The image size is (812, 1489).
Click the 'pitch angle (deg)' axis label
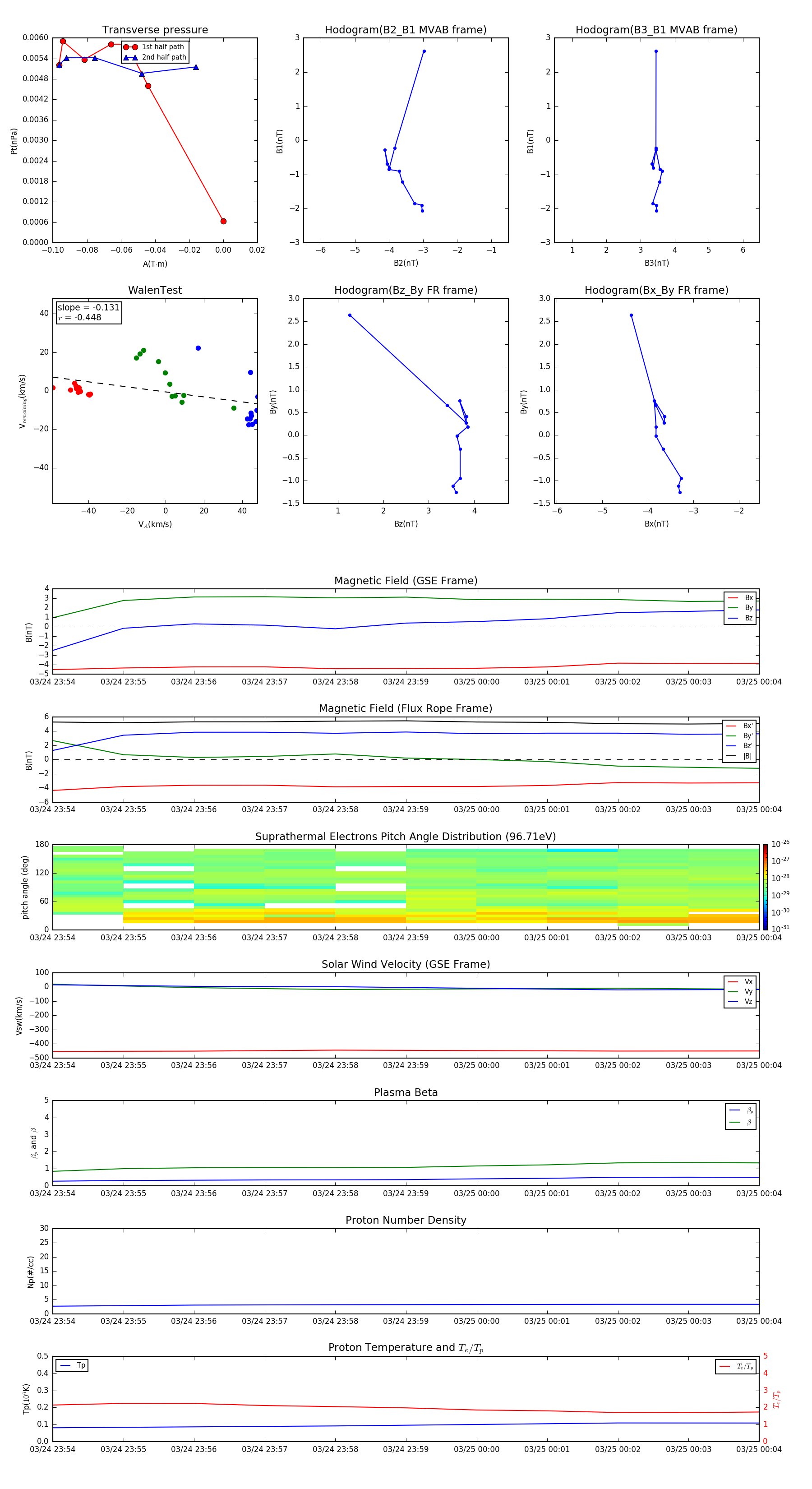click(x=25, y=887)
